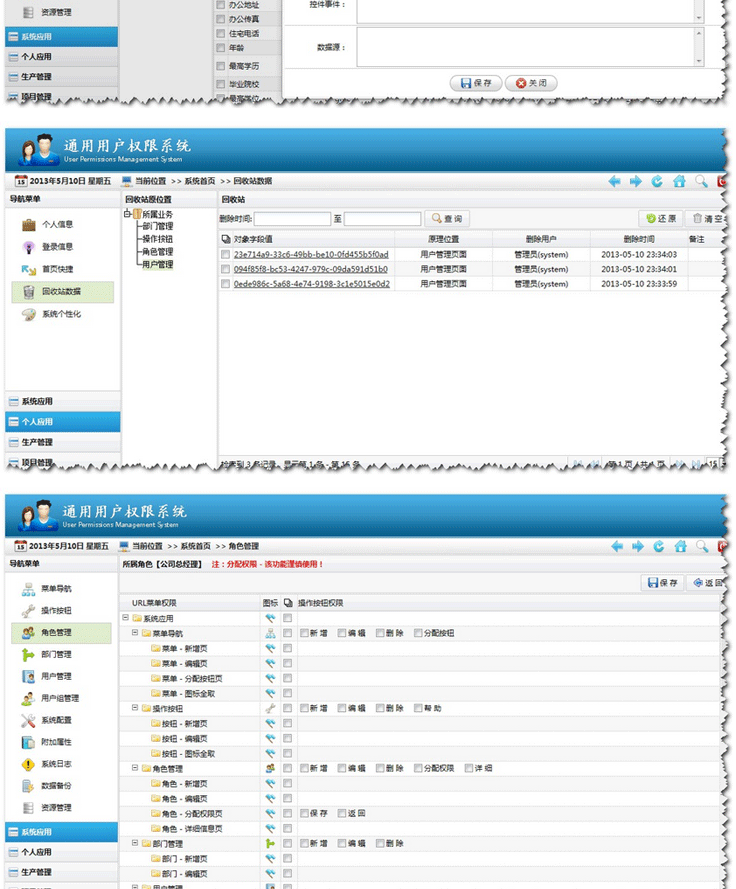
Task: Open 数据备份 icon in the sidebar
Action: pos(28,786)
